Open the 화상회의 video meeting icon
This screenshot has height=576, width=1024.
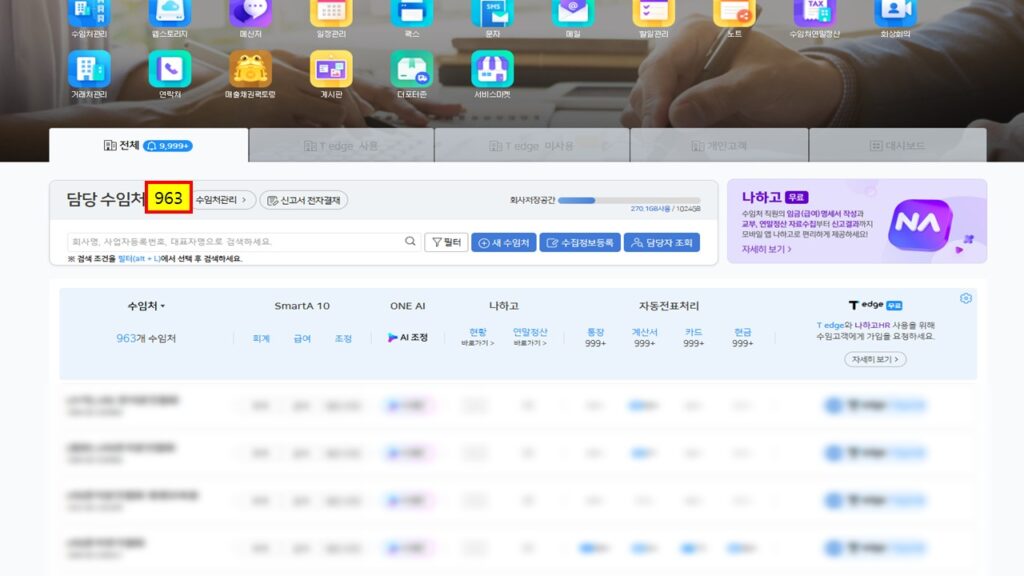click(895, 12)
